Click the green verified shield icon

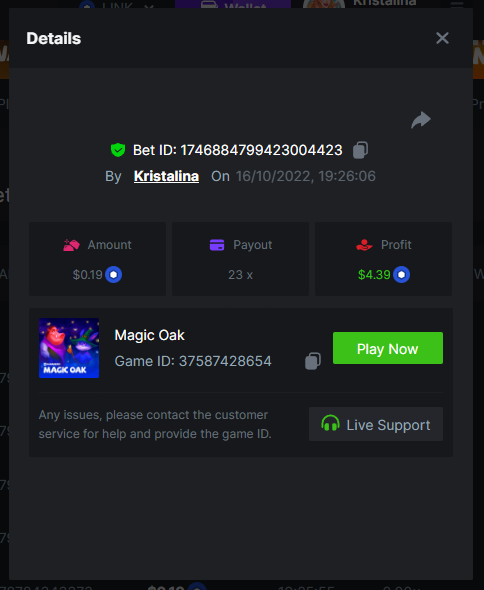[x=118, y=150]
